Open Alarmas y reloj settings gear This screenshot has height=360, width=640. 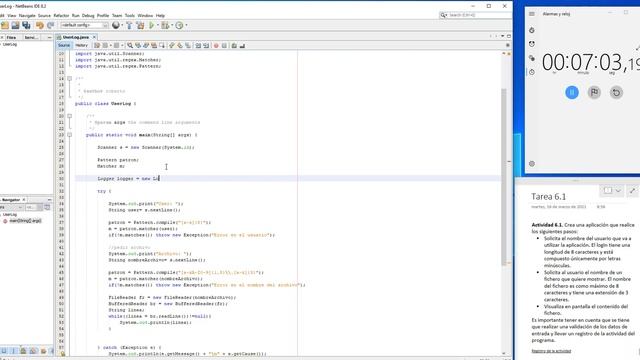click(531, 164)
